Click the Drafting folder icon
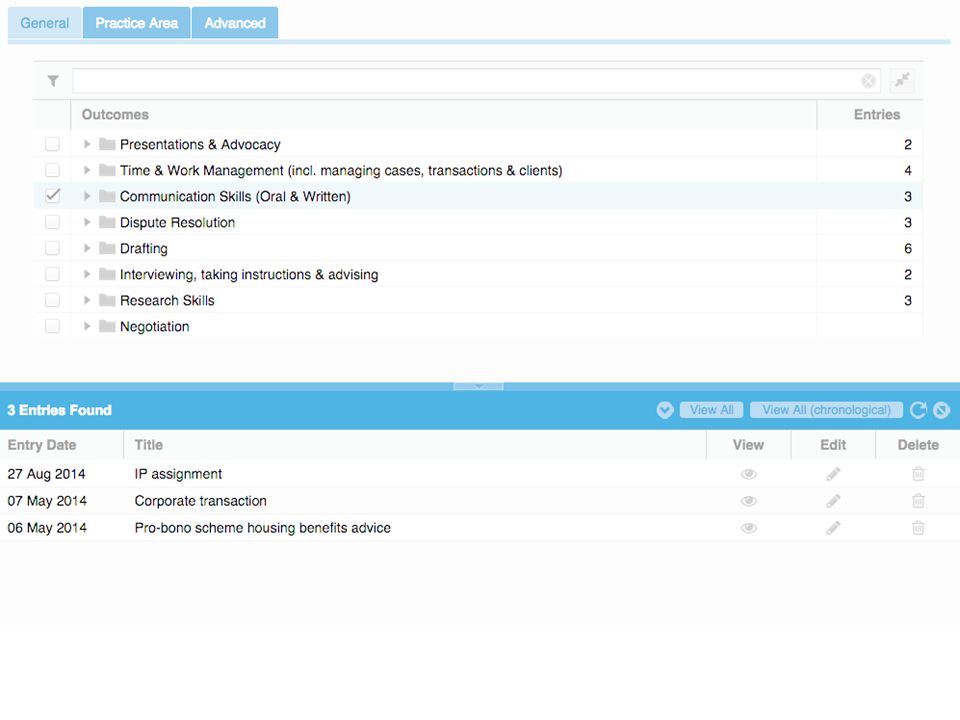 [x=107, y=249]
